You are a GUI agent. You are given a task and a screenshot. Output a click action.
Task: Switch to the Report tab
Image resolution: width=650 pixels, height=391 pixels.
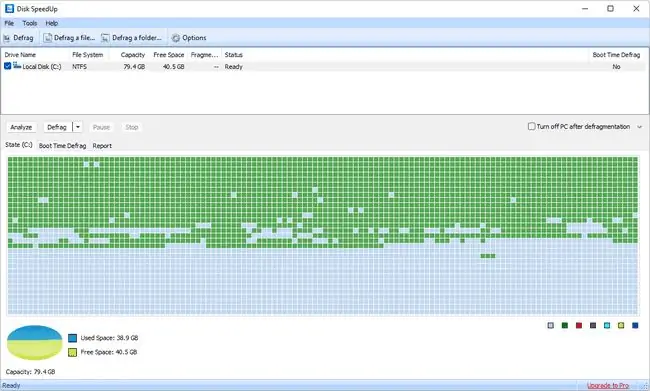click(x=102, y=146)
